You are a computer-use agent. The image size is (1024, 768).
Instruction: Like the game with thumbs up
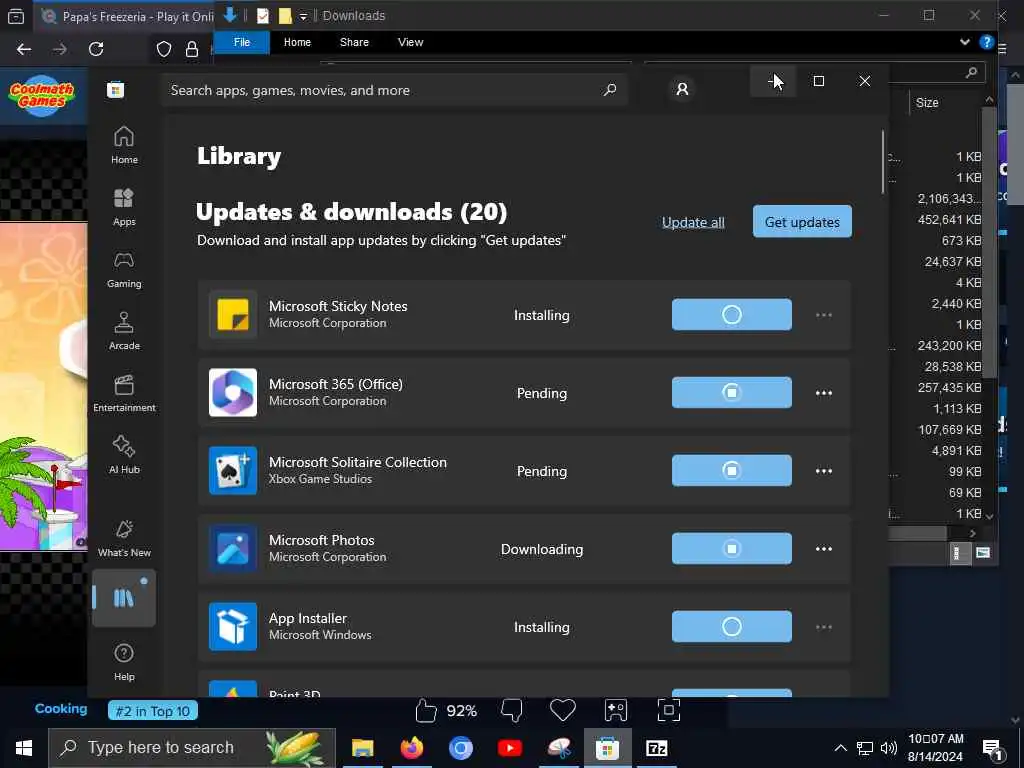point(426,711)
